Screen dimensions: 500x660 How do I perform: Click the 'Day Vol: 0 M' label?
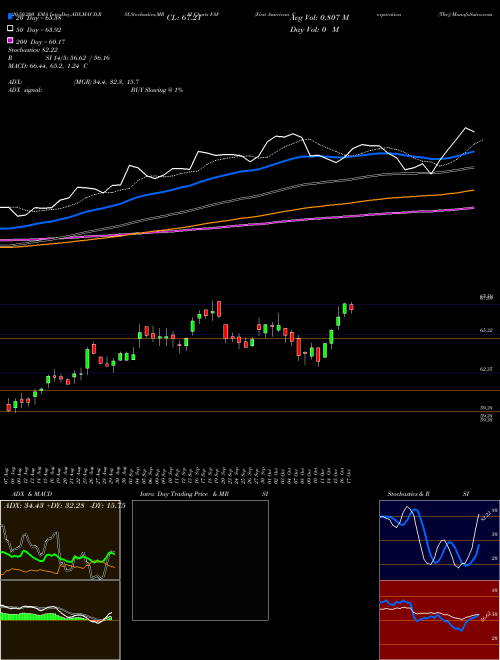pyautogui.click(x=315, y=29)
